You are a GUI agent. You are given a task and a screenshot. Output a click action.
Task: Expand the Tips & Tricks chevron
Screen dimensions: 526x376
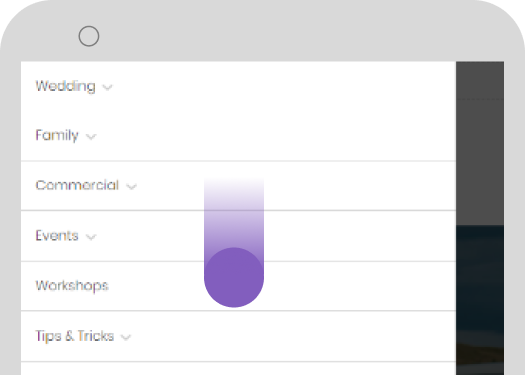coord(126,337)
